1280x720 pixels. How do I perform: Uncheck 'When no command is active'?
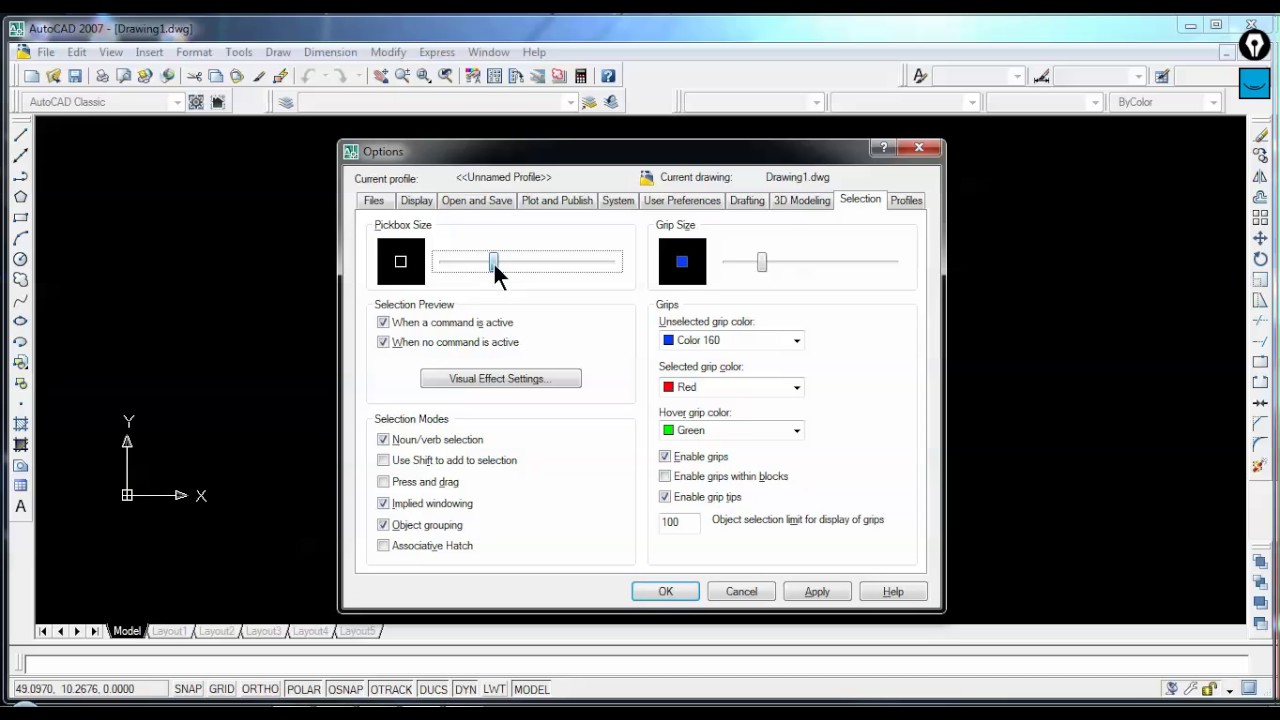point(383,342)
